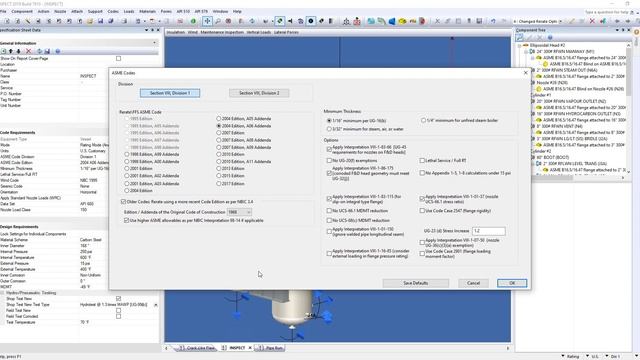
Task: Select the 2017 Edition radio button
Action: tap(219, 183)
